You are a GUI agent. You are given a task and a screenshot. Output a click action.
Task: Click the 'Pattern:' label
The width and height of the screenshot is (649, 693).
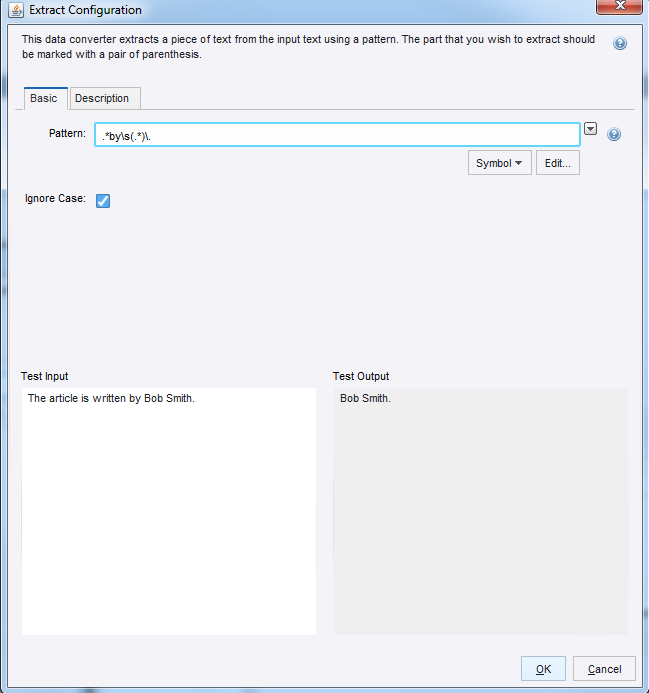click(67, 133)
